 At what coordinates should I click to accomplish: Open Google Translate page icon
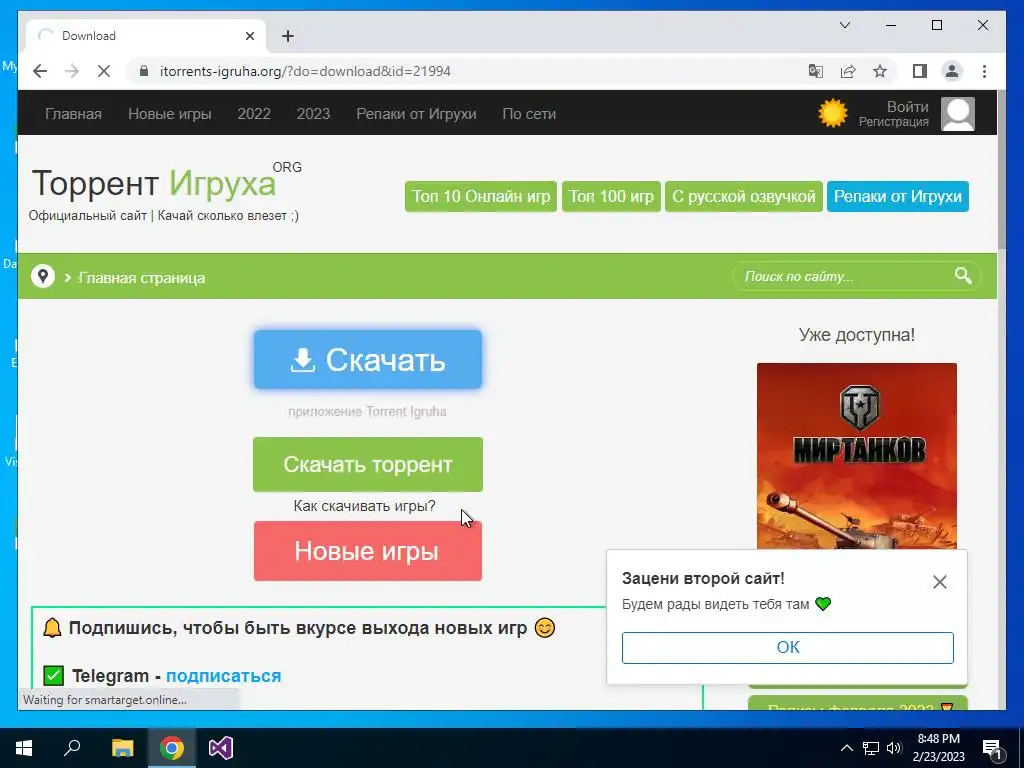pyautogui.click(x=815, y=71)
